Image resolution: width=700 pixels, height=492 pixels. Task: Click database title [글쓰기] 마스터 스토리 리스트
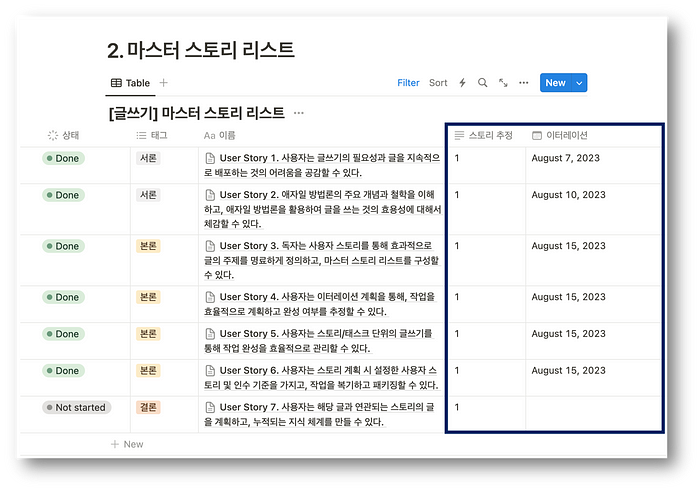click(x=196, y=113)
